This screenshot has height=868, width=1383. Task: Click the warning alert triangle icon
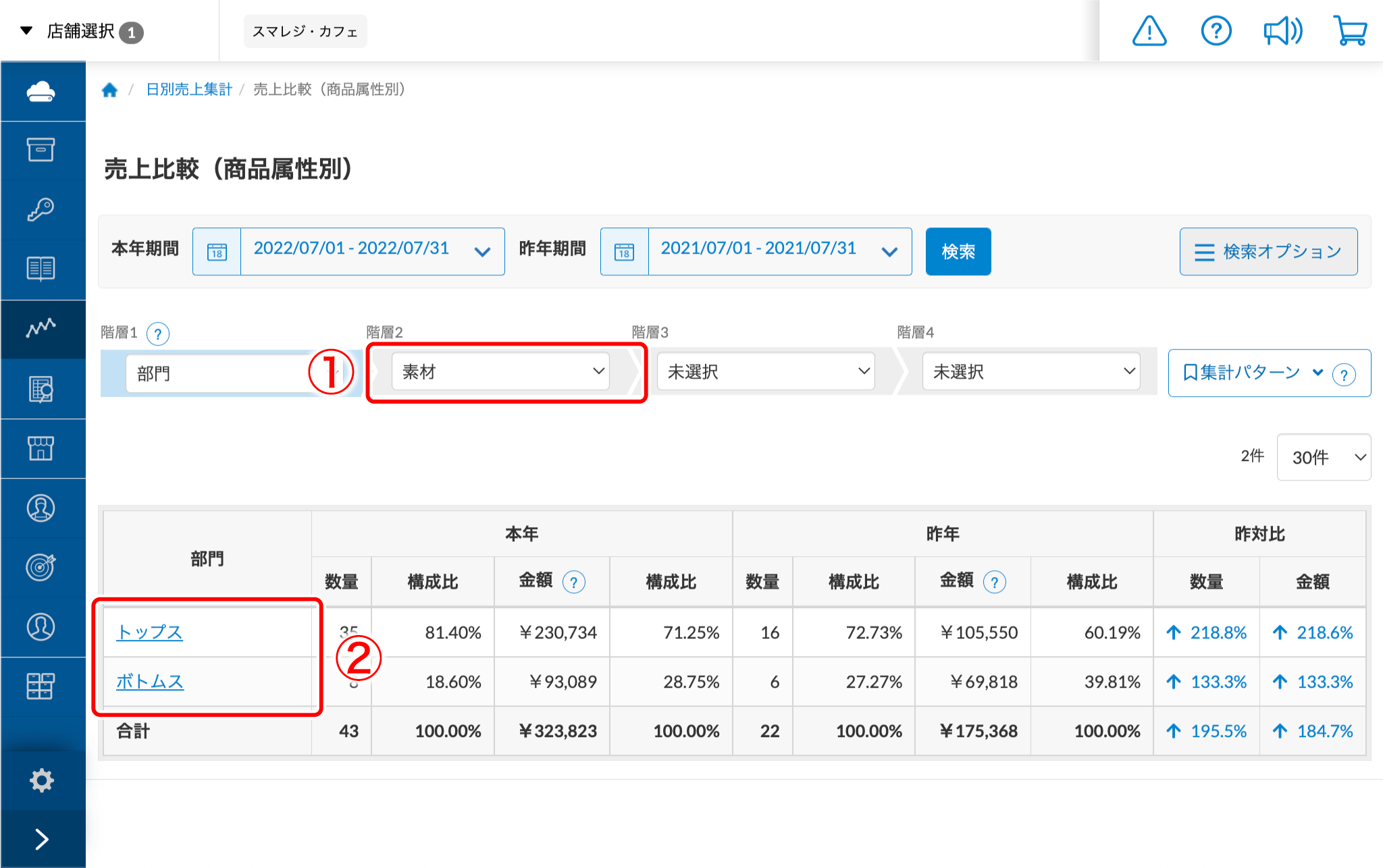click(x=1149, y=31)
